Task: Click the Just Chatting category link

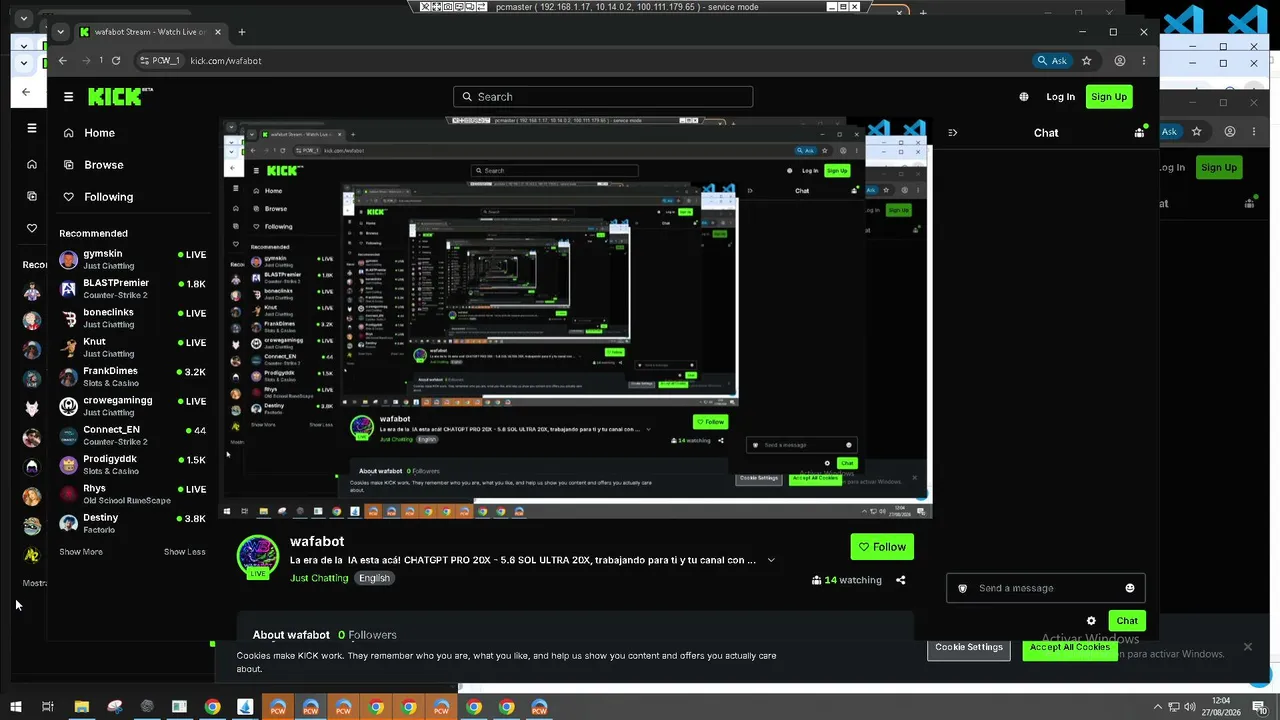Action: pos(319,578)
